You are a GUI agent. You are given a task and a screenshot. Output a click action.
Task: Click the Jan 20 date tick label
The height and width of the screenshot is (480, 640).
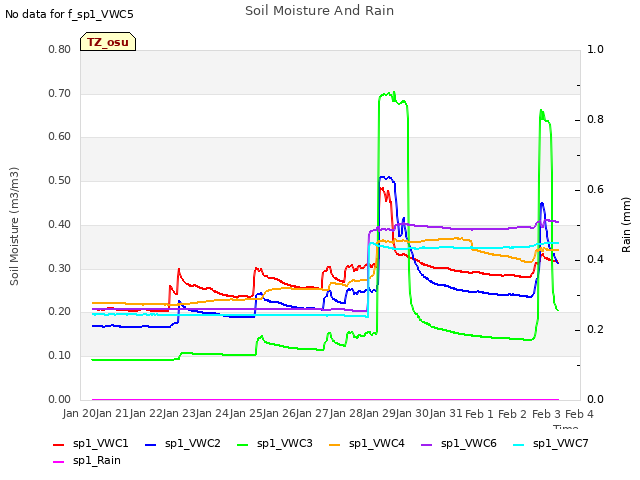pos(79,414)
